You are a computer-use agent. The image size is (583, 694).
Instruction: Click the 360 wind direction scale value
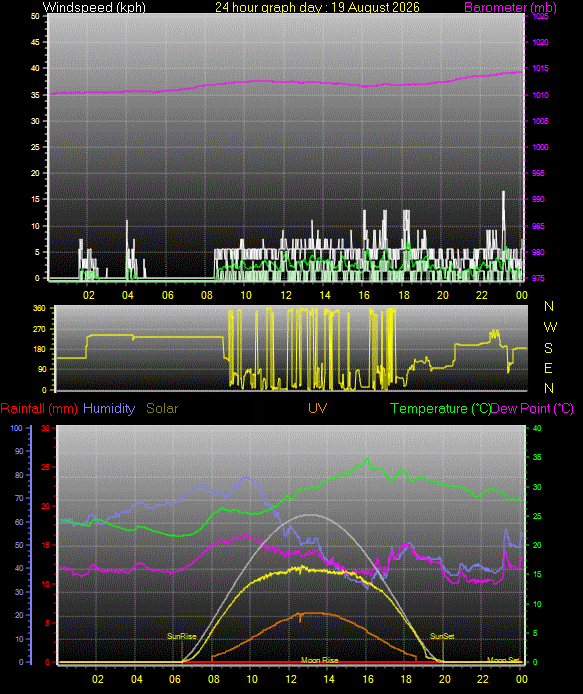tap(39, 308)
